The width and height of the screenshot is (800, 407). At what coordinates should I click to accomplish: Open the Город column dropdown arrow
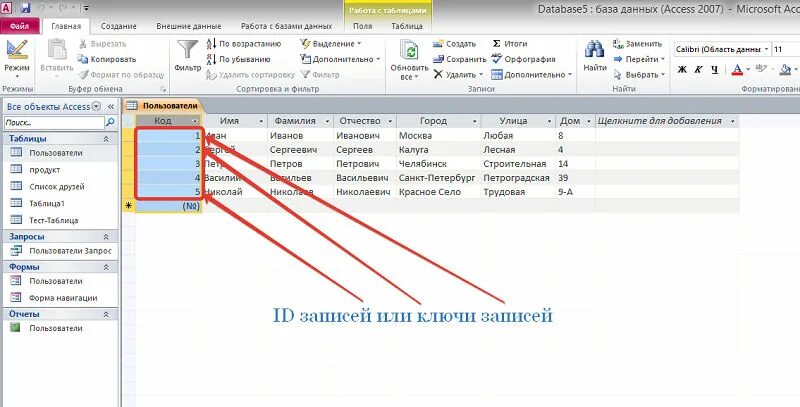474,121
